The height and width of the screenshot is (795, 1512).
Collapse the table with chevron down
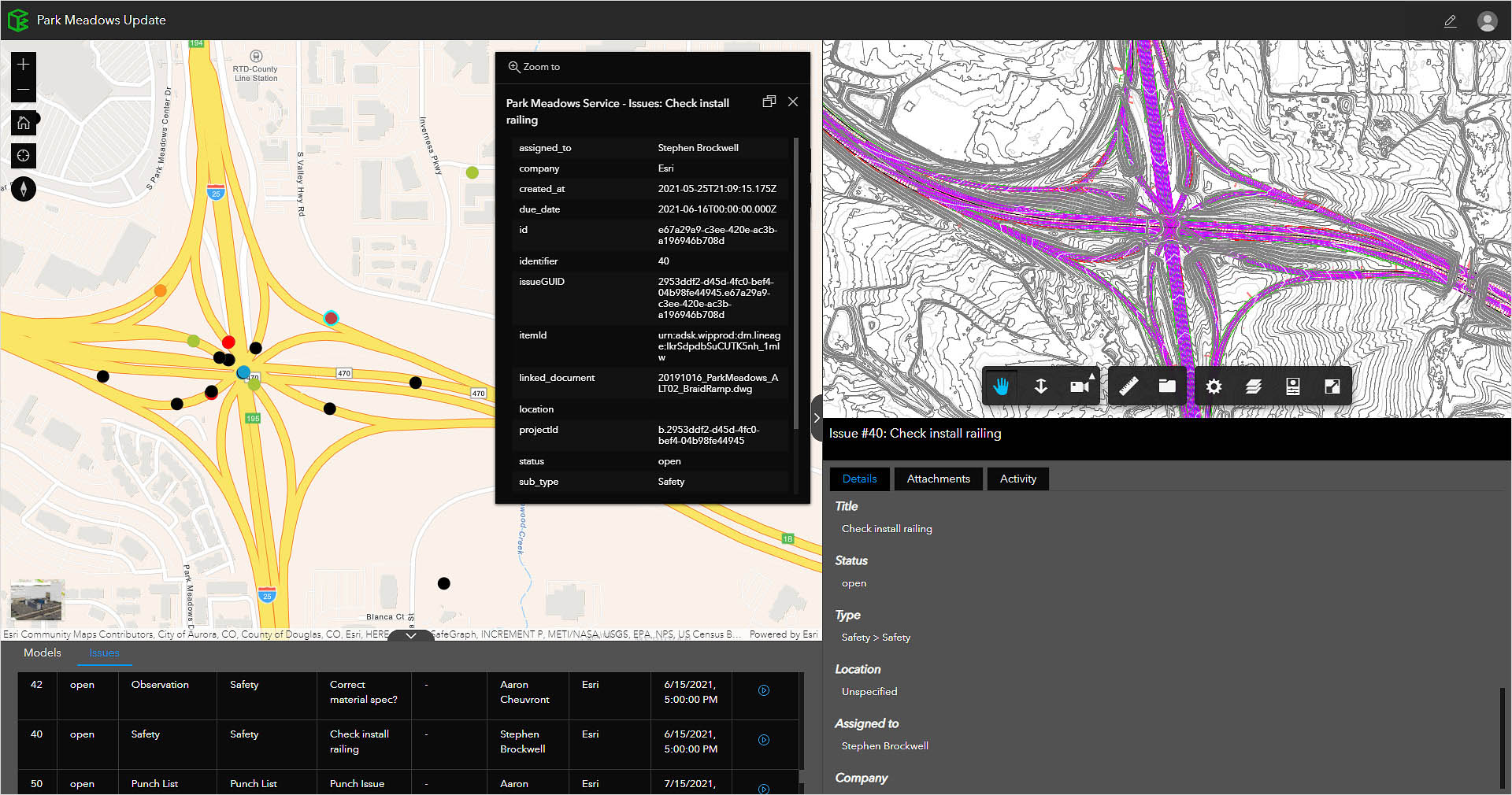pos(410,635)
